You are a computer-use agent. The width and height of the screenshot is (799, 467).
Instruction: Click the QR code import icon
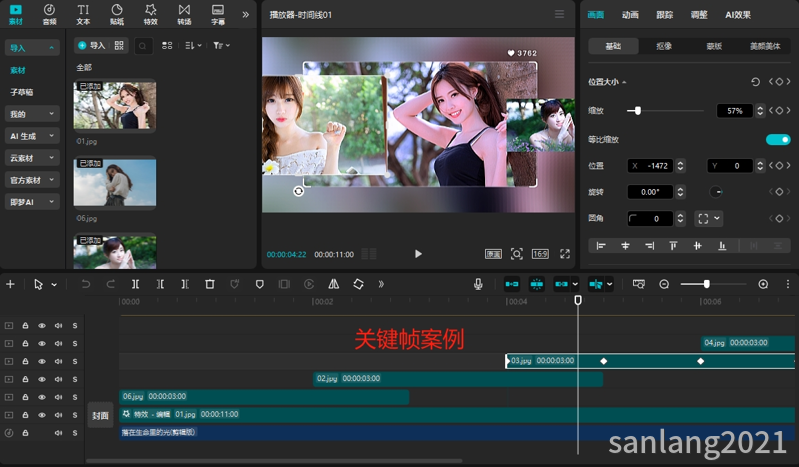(x=119, y=45)
